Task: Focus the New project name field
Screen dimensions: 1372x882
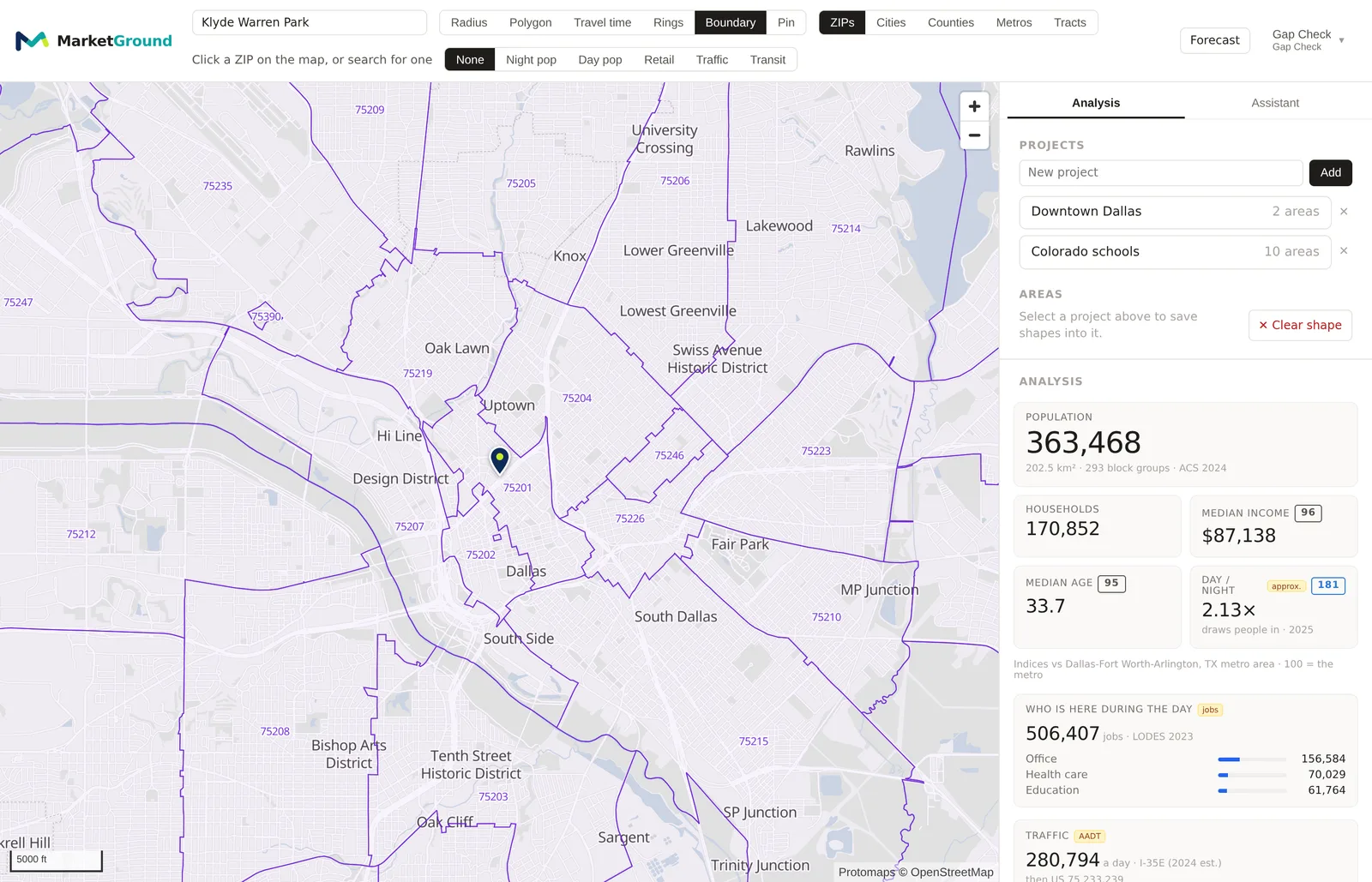Action: point(1161,172)
